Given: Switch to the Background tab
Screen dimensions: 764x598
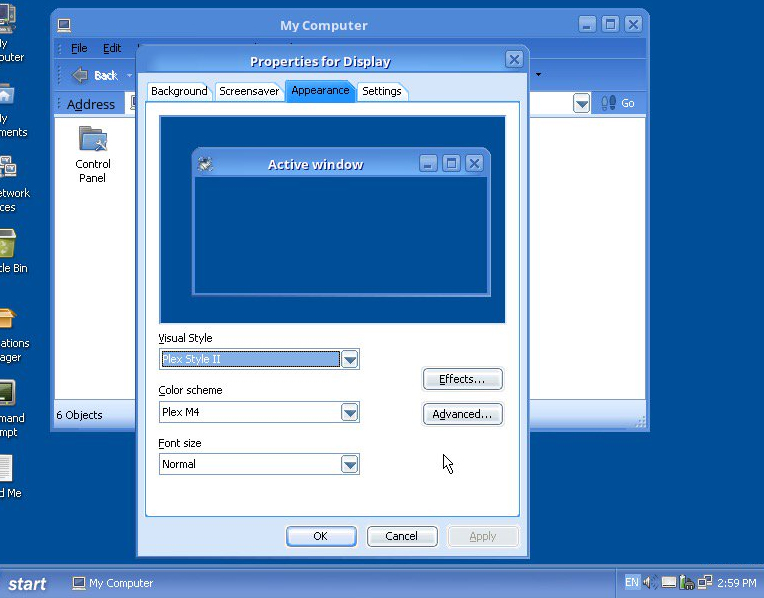Looking at the screenshot, I should 179,91.
